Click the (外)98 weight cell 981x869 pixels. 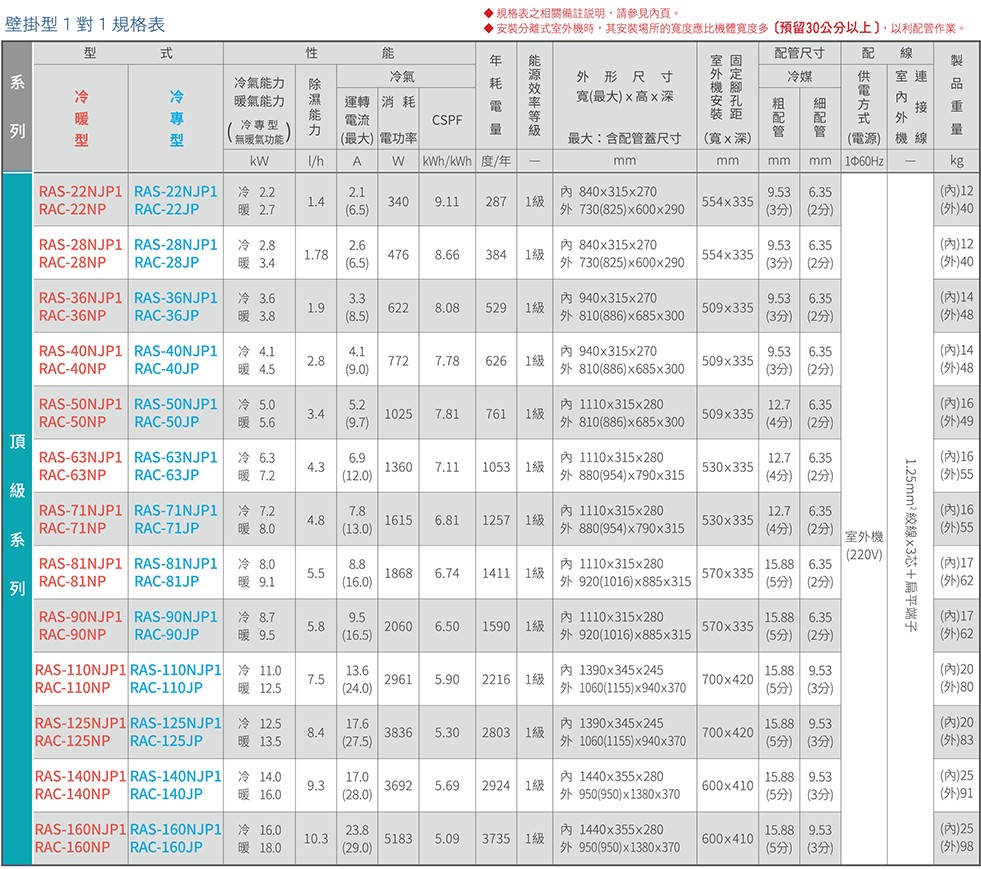[957, 848]
